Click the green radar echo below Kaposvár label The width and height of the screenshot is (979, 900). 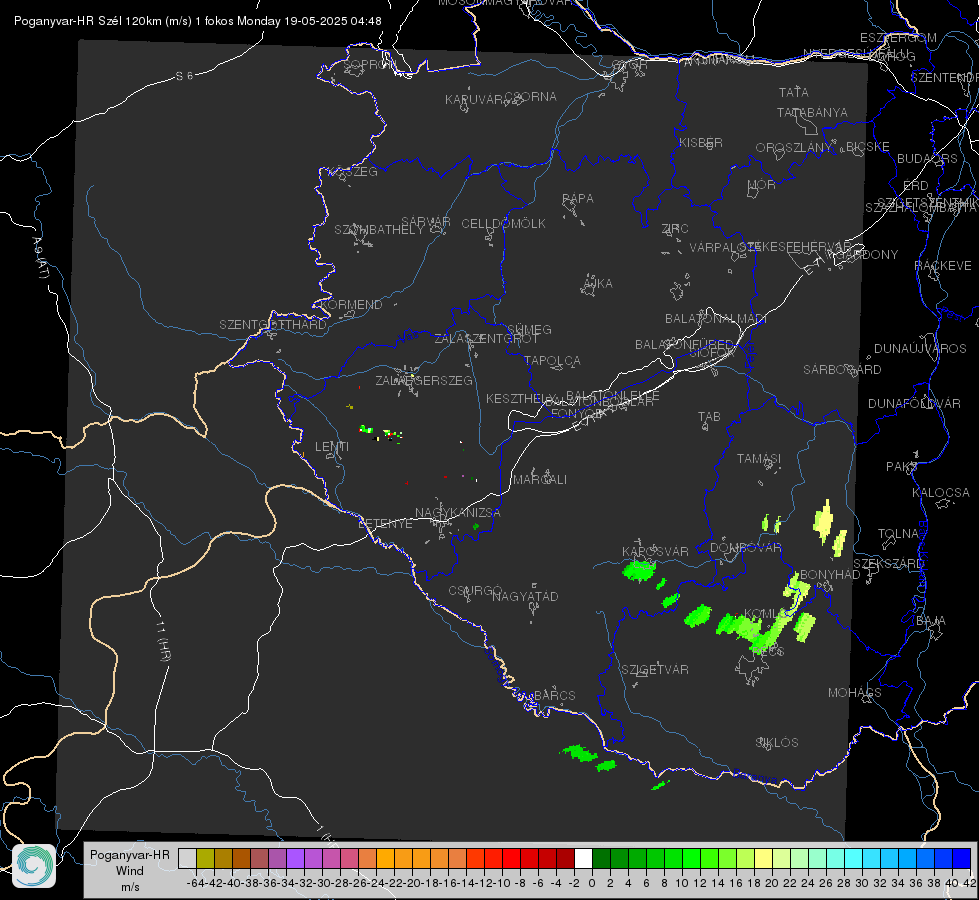pos(639,571)
